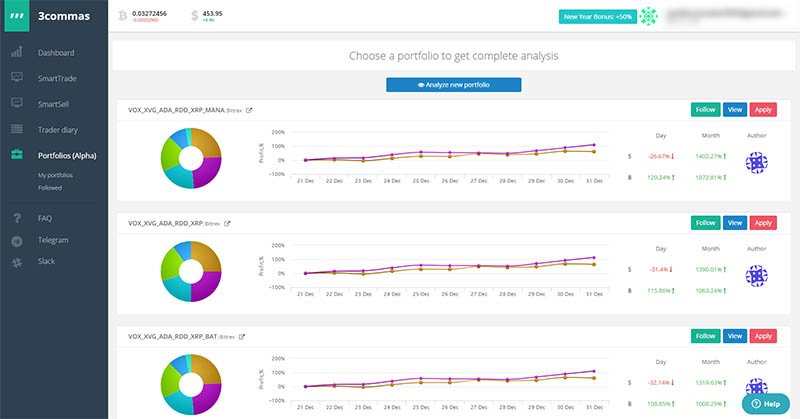Open the Trader diary list icon
The image size is (800, 419).
point(17,129)
